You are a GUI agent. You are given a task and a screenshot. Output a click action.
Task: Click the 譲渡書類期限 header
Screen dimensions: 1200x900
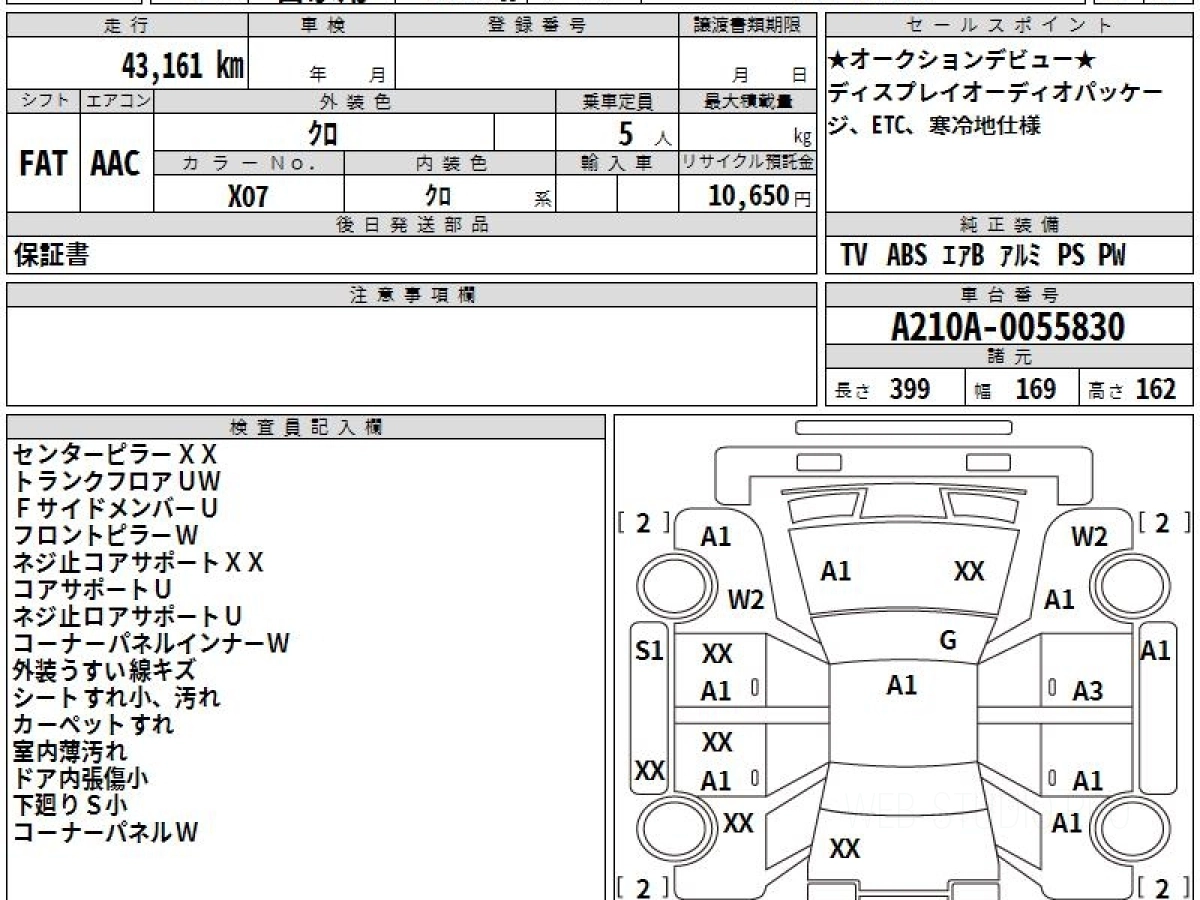[x=747, y=26]
